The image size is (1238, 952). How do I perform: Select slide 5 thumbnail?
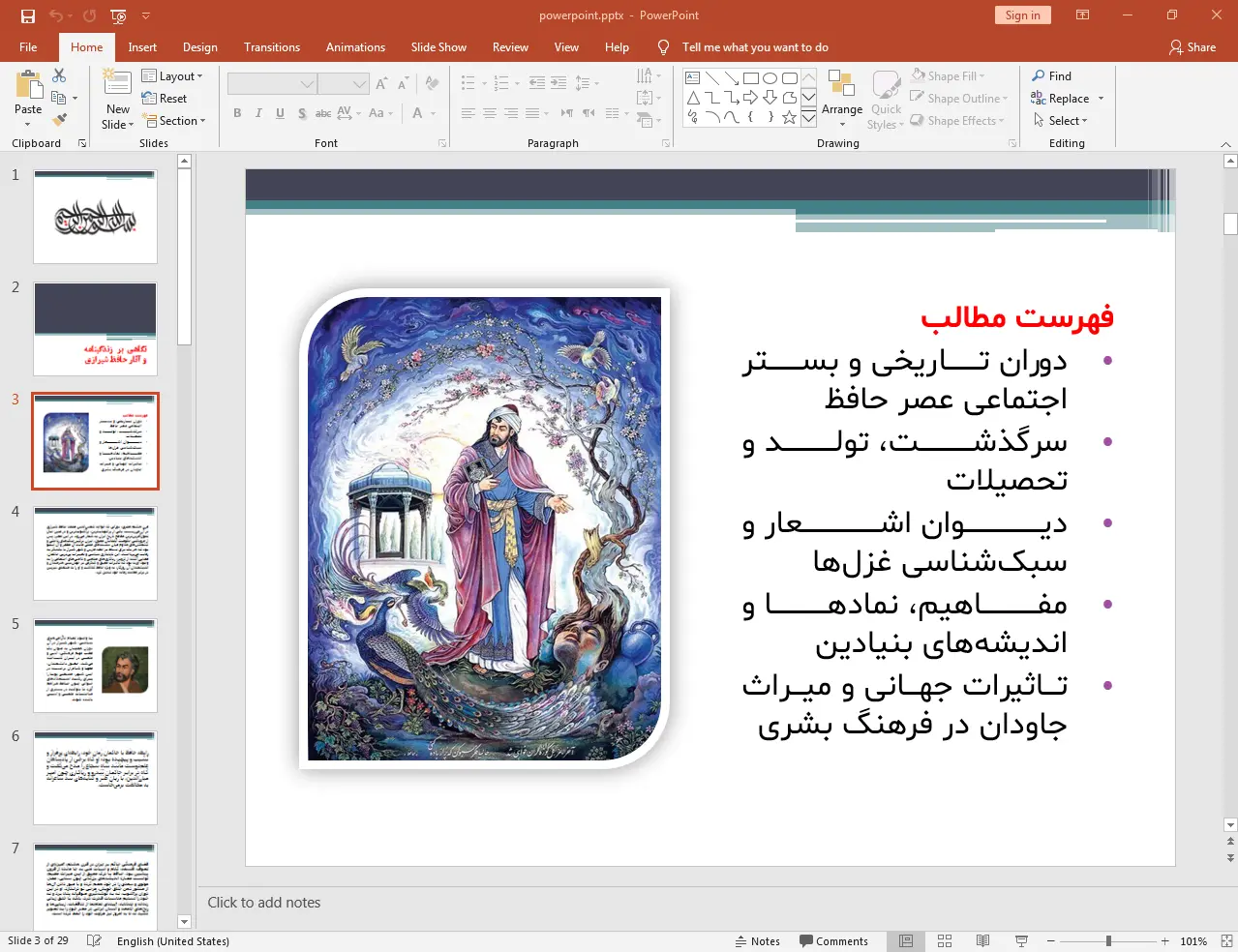95,666
